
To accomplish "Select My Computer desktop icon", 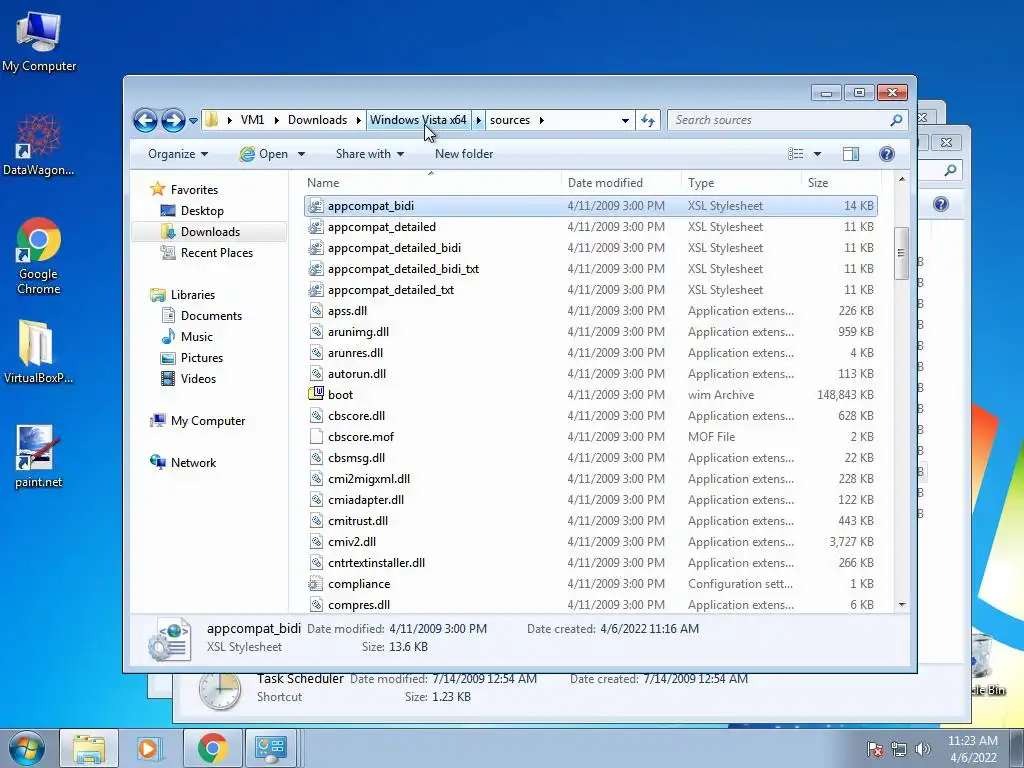I will pos(39,42).
